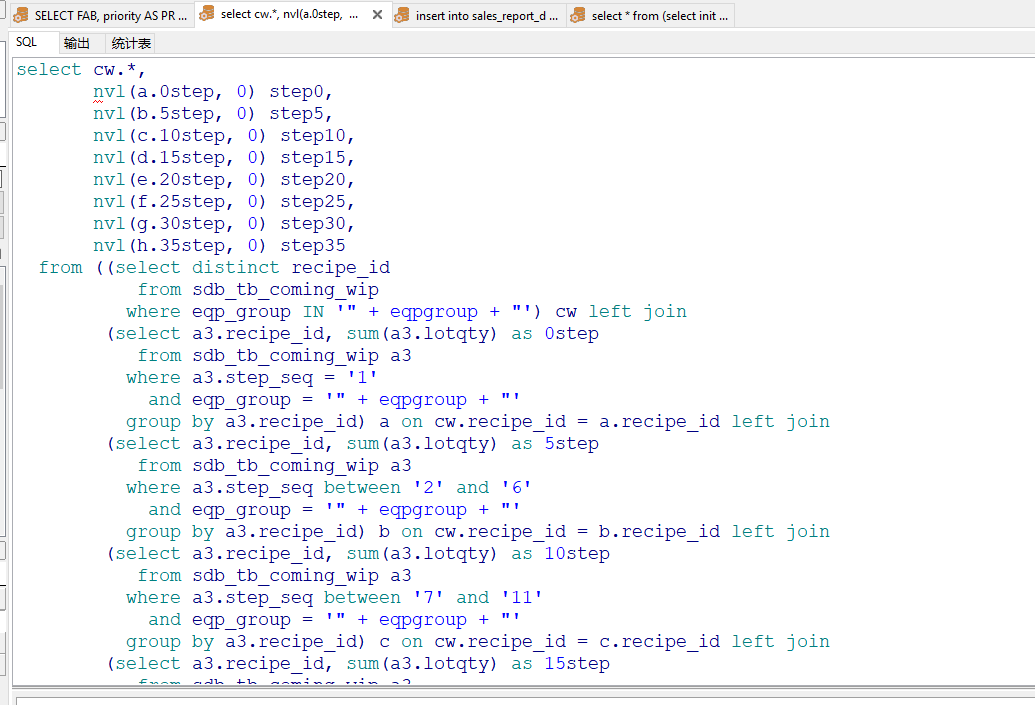The height and width of the screenshot is (705, 1035).
Task: Click the 'nvl(d.15step, 0) step15' line
Action: pos(224,157)
